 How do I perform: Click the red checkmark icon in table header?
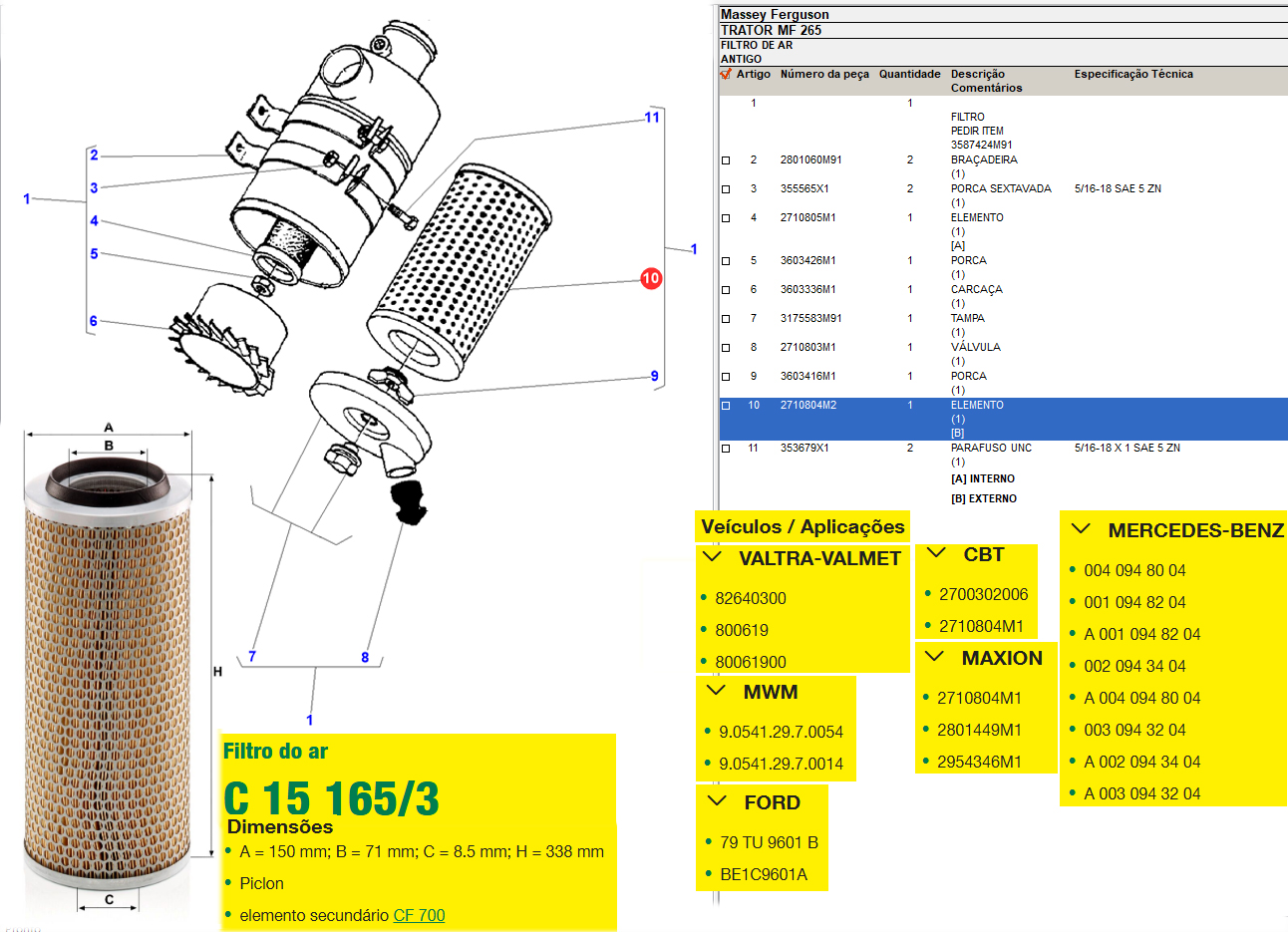pos(726,74)
